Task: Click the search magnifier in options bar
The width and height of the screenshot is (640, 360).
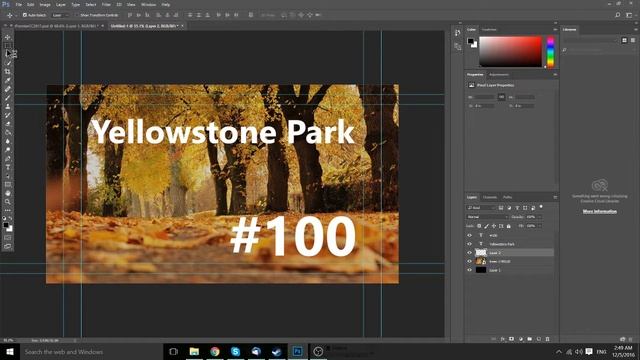Action: pos(618,15)
